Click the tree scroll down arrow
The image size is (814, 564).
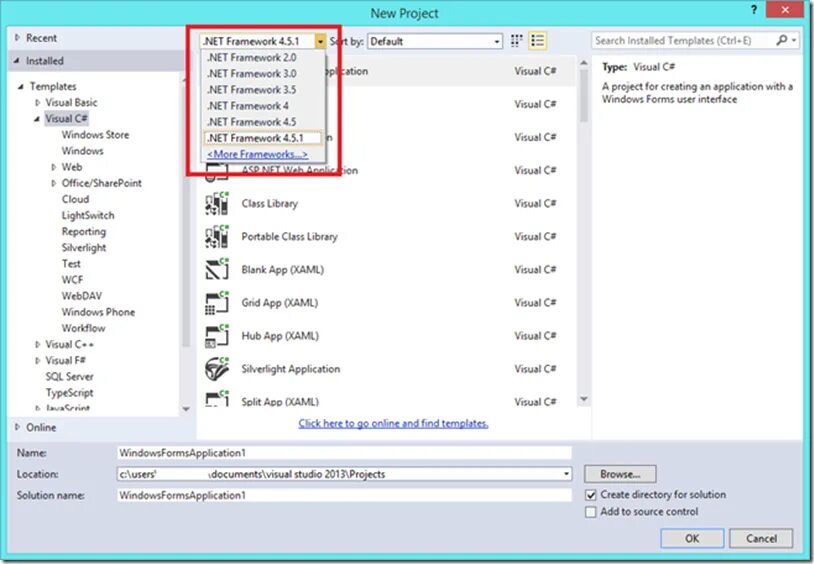(186, 409)
